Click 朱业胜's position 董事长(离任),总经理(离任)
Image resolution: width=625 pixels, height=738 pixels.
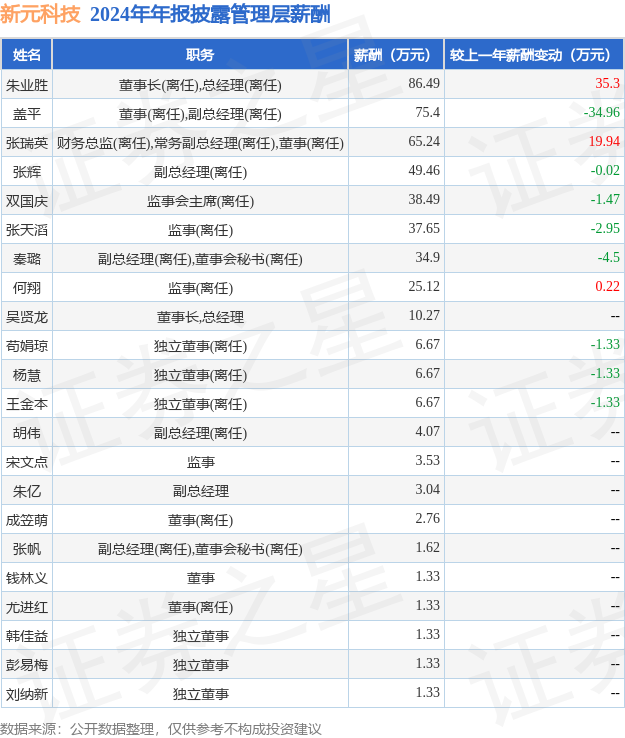(200, 85)
